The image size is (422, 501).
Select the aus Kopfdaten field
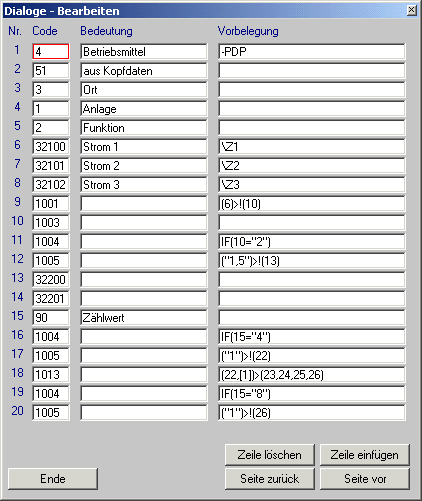tap(144, 71)
